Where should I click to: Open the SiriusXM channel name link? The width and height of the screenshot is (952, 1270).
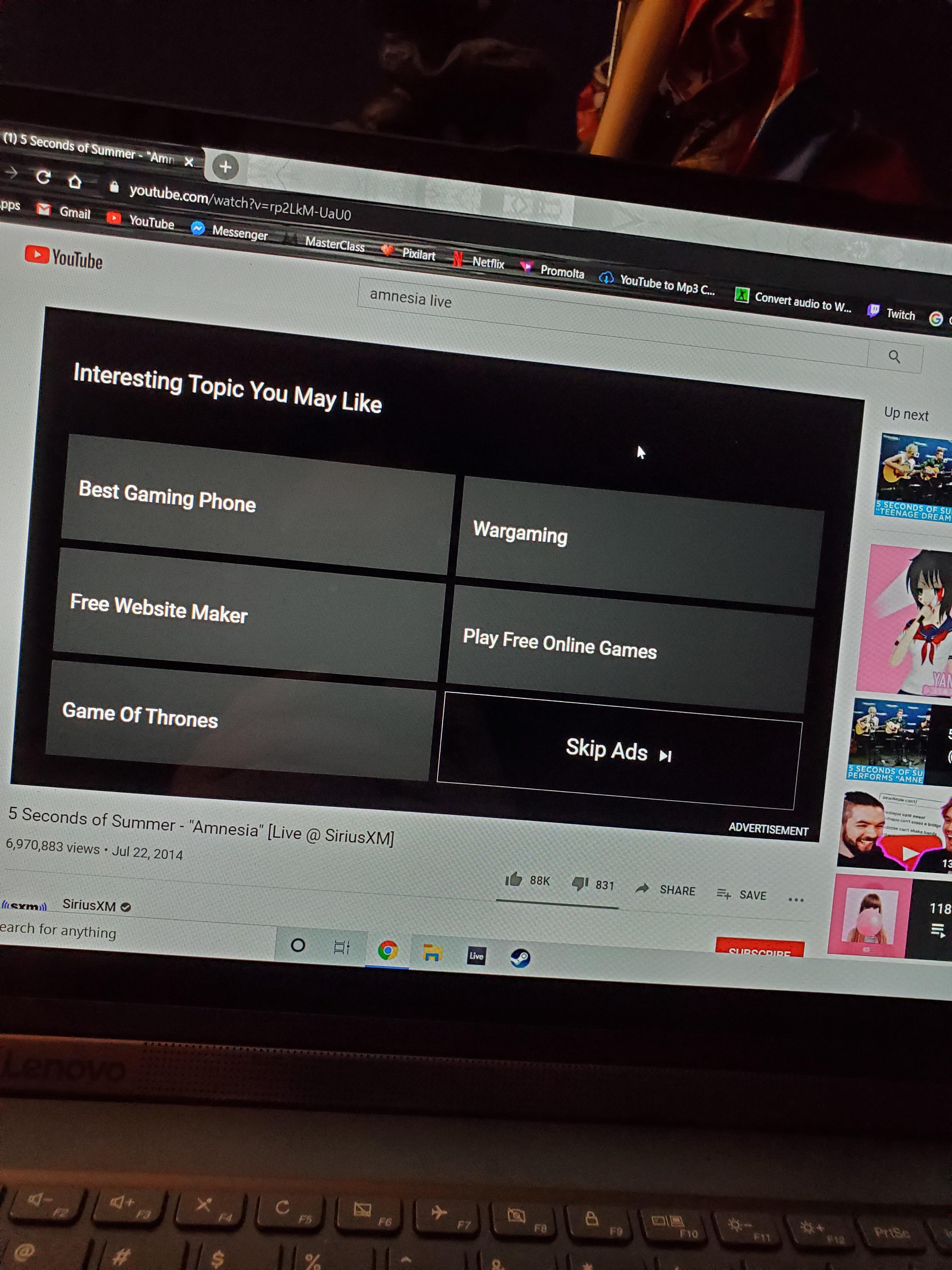[89, 905]
